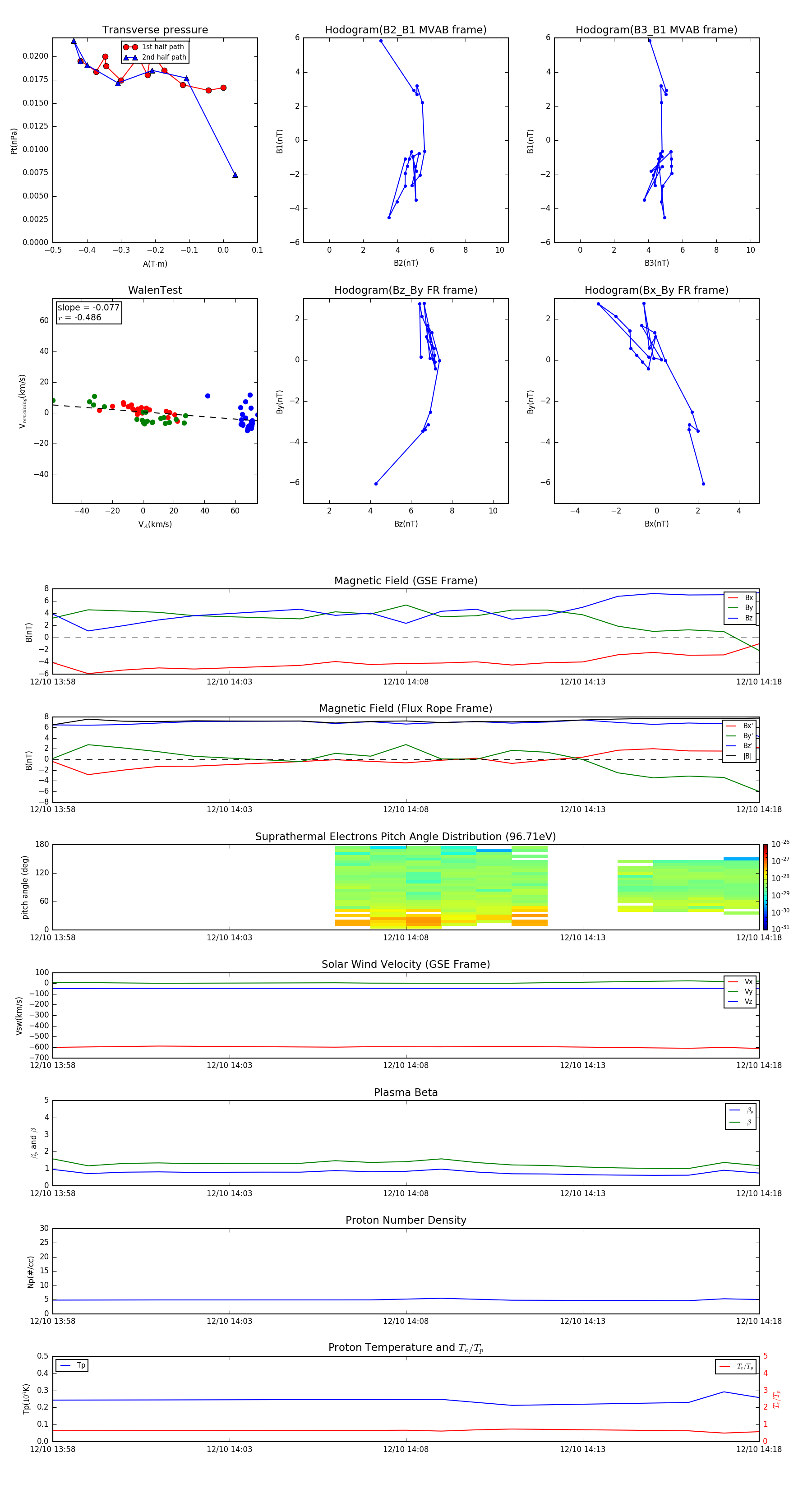Click the "B2(nT)" x-axis label
The image size is (812, 1489).
pyautogui.click(x=406, y=263)
